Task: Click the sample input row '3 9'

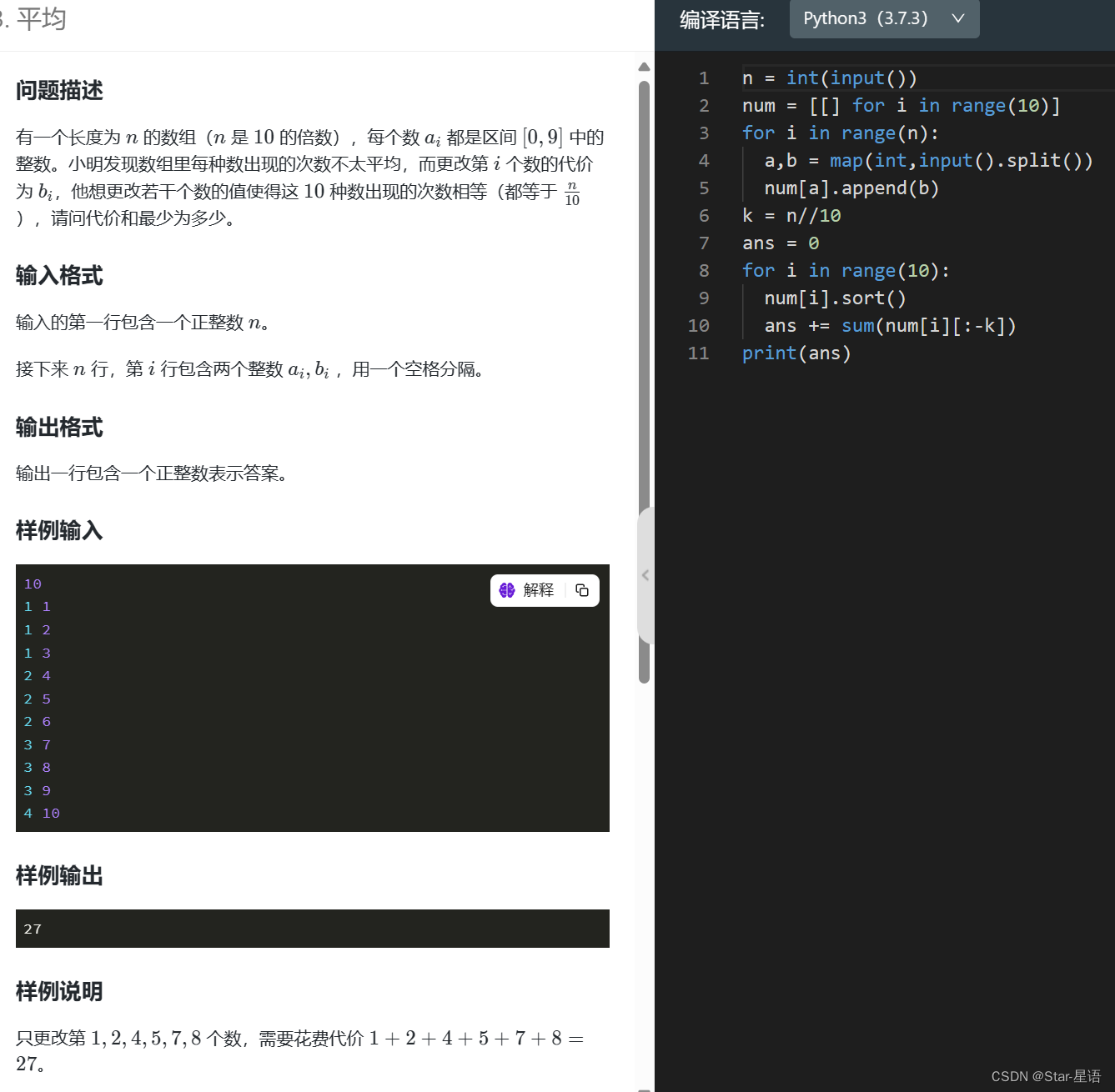Action: [38, 790]
